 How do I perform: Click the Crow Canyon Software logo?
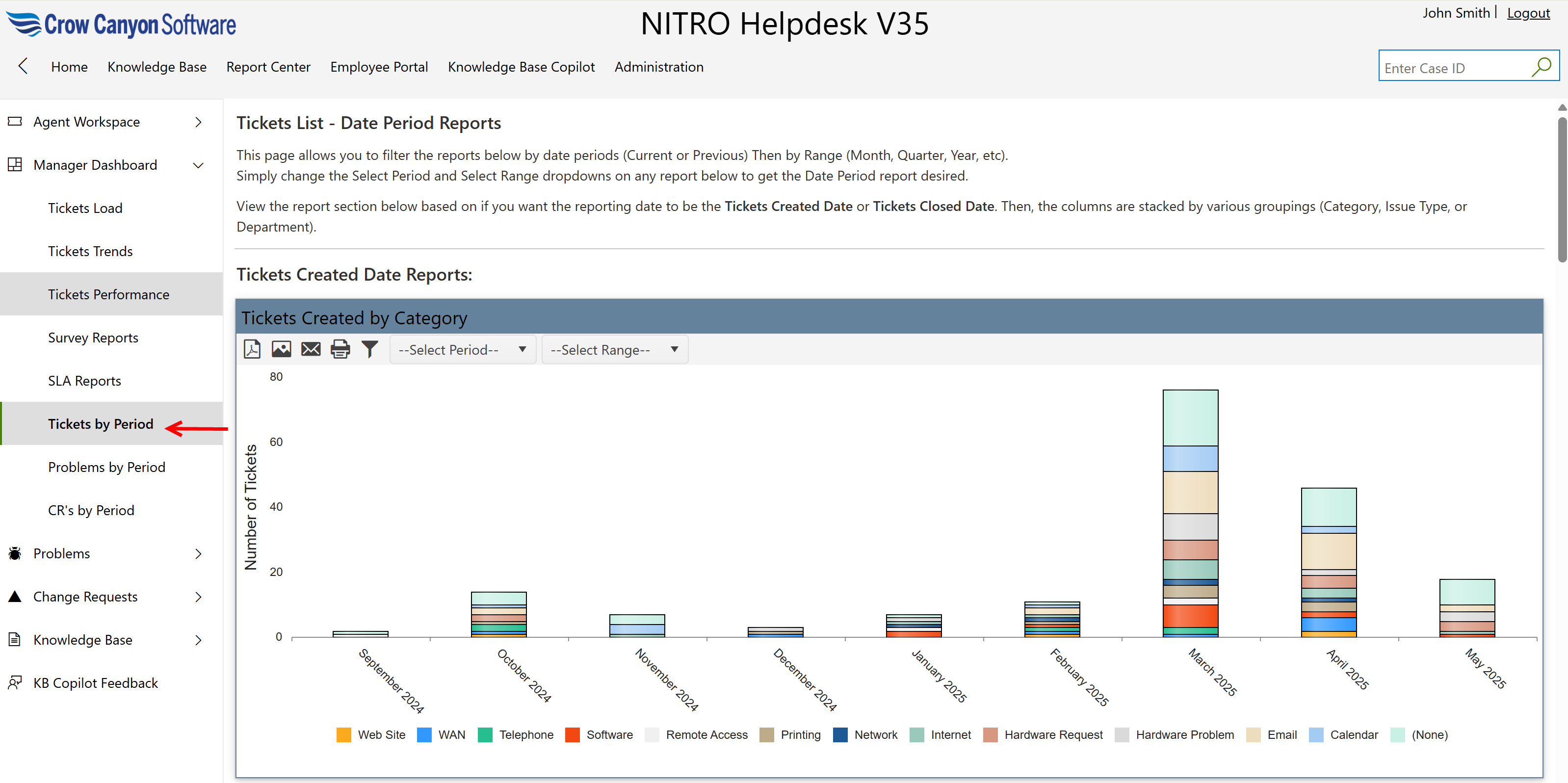tap(121, 25)
